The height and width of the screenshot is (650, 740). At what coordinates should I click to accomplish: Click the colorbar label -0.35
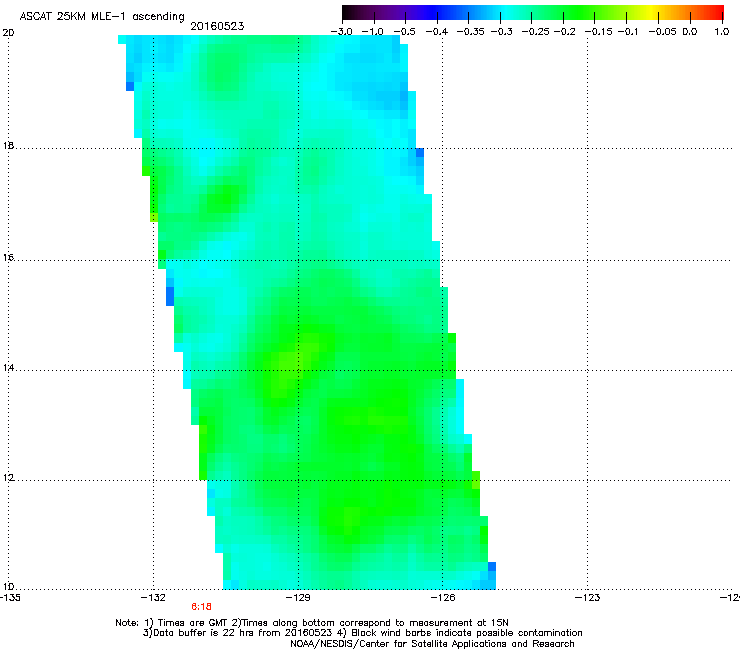coord(471,32)
